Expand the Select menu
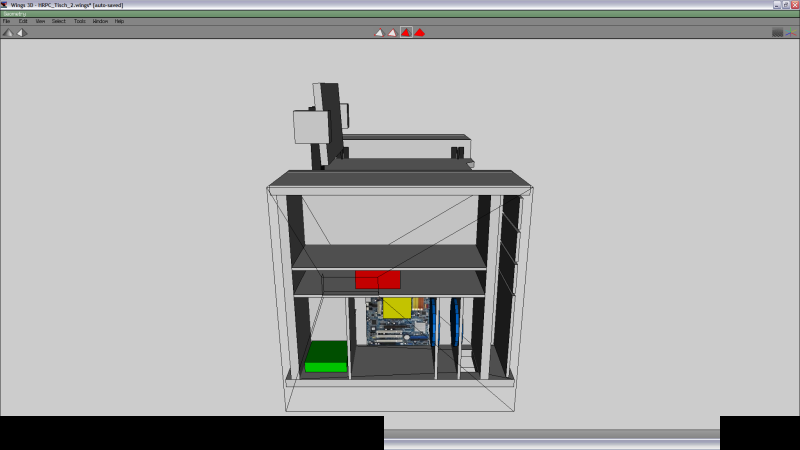The image size is (800, 450). pos(58,21)
